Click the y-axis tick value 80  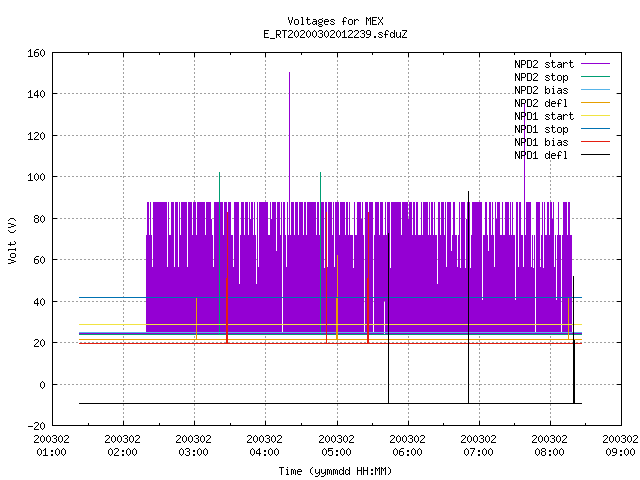[39, 219]
